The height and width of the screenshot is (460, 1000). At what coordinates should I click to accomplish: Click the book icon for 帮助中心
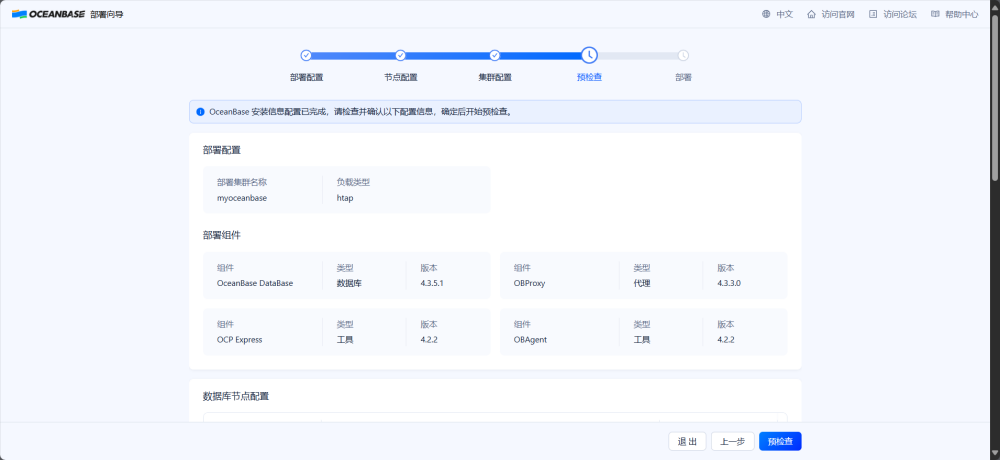(x=935, y=14)
